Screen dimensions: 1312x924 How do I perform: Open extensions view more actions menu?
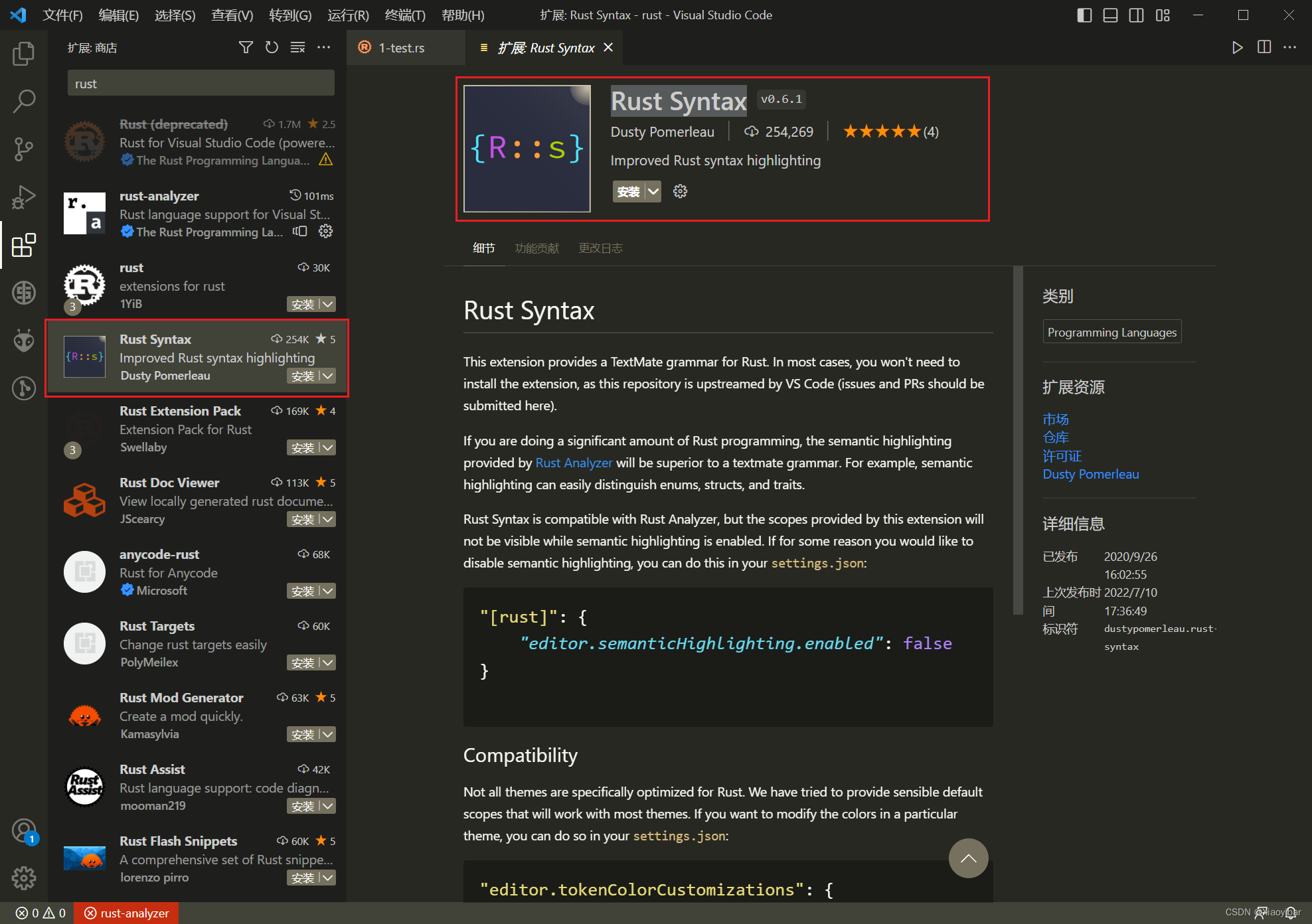click(323, 47)
